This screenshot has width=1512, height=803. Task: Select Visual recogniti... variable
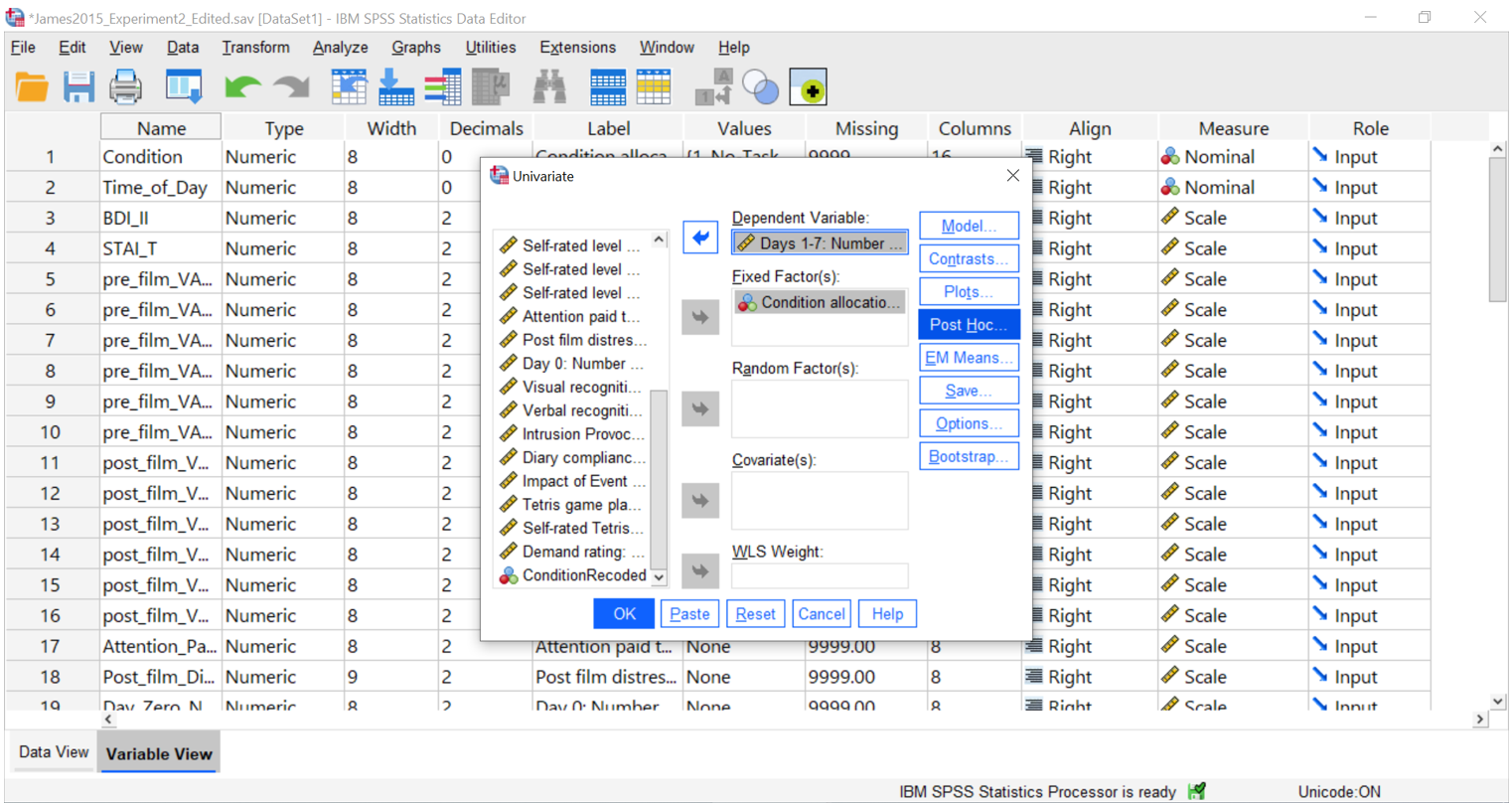click(573, 387)
